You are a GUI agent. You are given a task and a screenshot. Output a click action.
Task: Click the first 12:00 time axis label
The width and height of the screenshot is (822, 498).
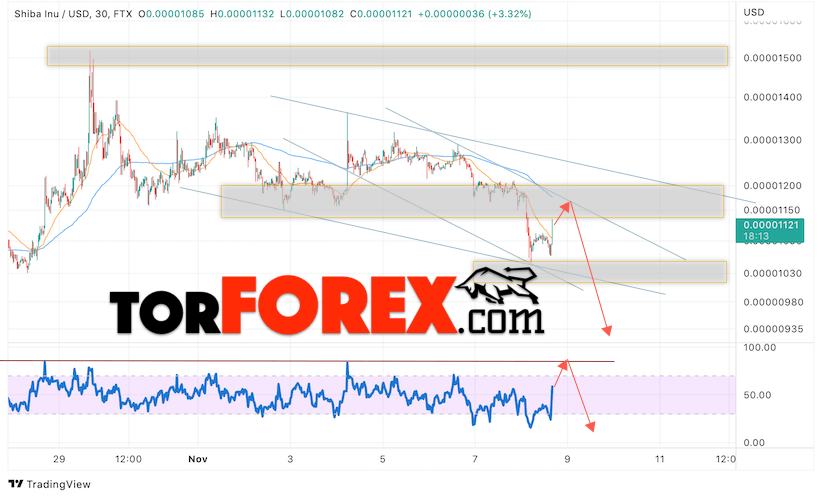click(x=128, y=459)
